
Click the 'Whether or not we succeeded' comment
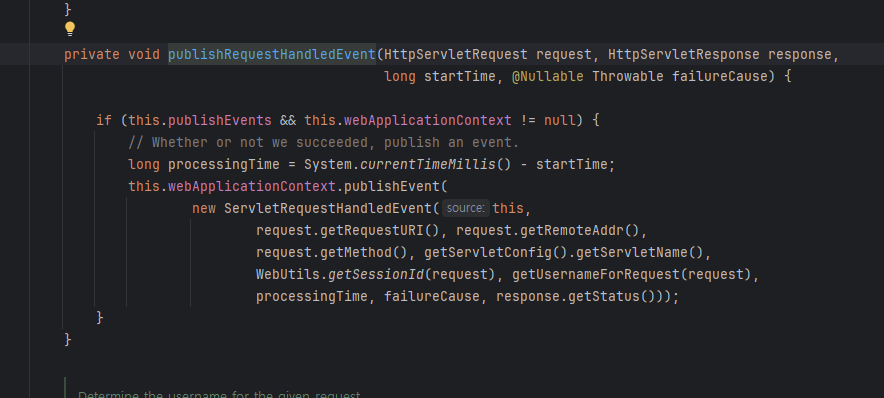tap(324, 143)
